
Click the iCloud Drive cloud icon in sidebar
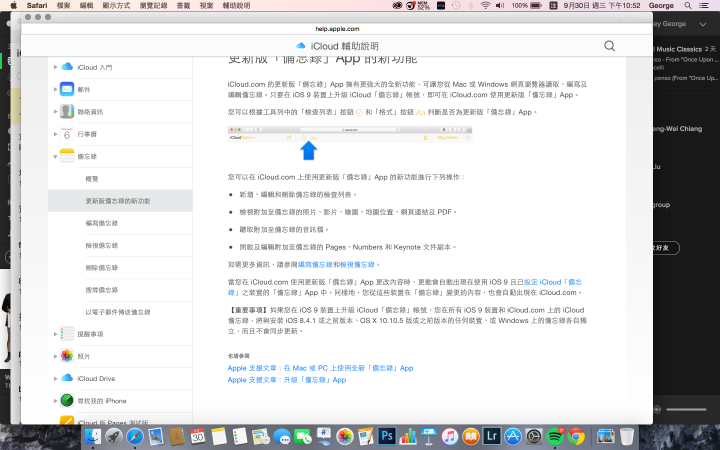click(x=67, y=378)
